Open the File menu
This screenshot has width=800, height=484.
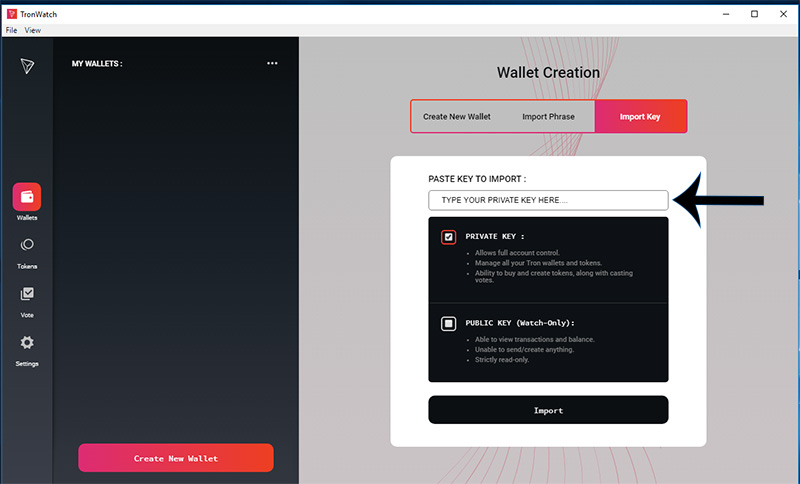pos(11,30)
